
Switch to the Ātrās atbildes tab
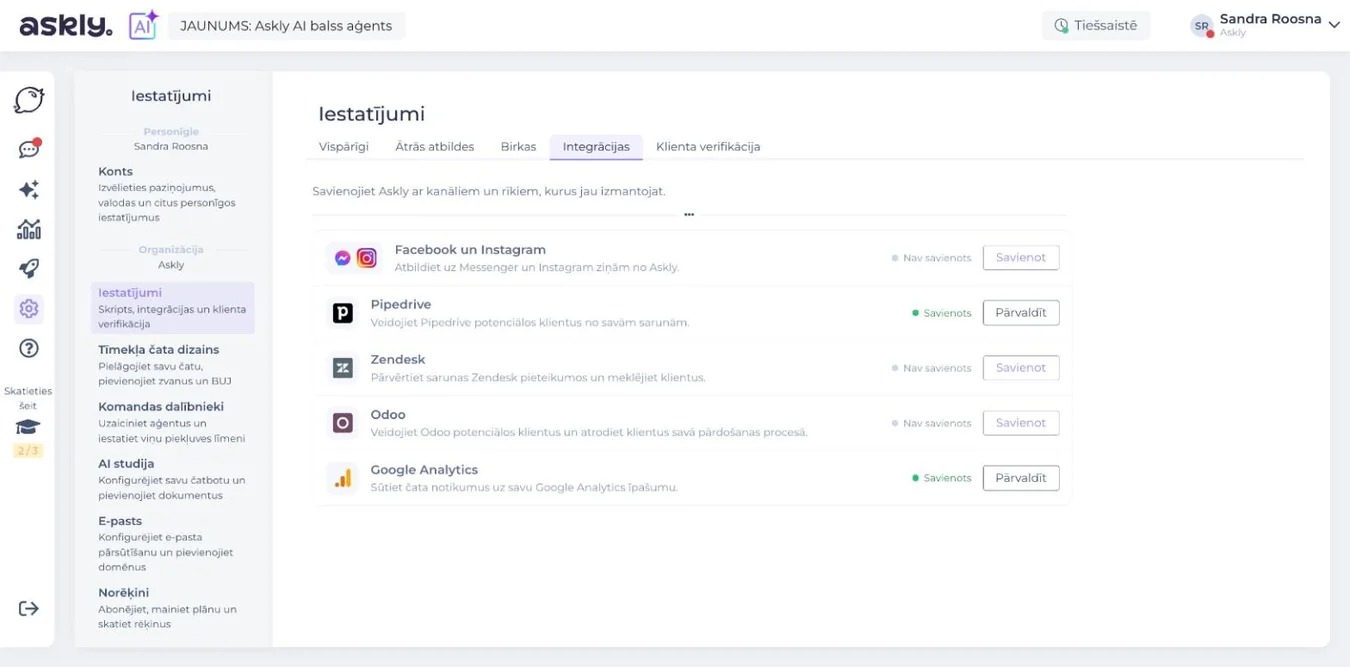point(435,146)
